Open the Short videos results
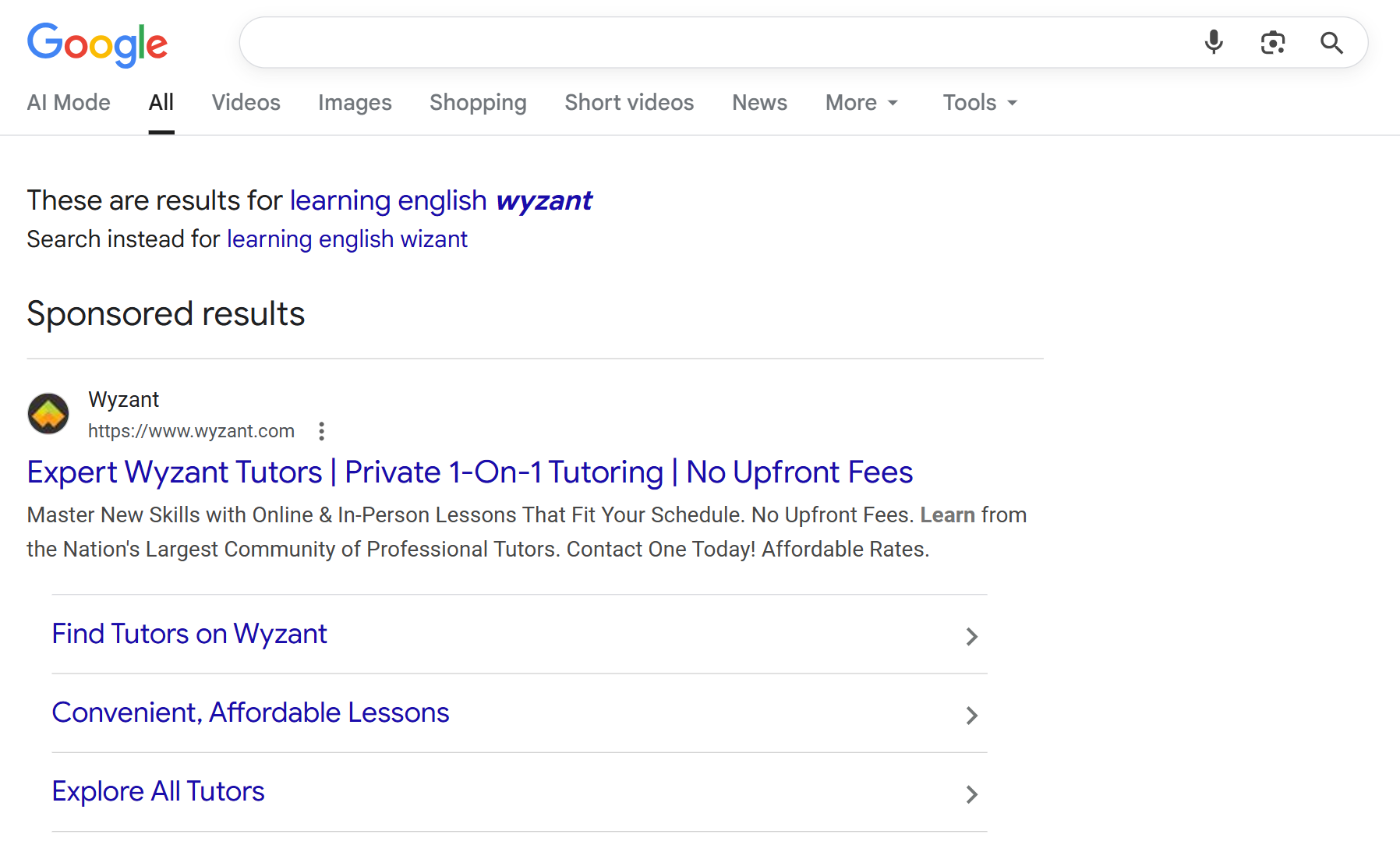The width and height of the screenshot is (1400, 845). coord(628,102)
